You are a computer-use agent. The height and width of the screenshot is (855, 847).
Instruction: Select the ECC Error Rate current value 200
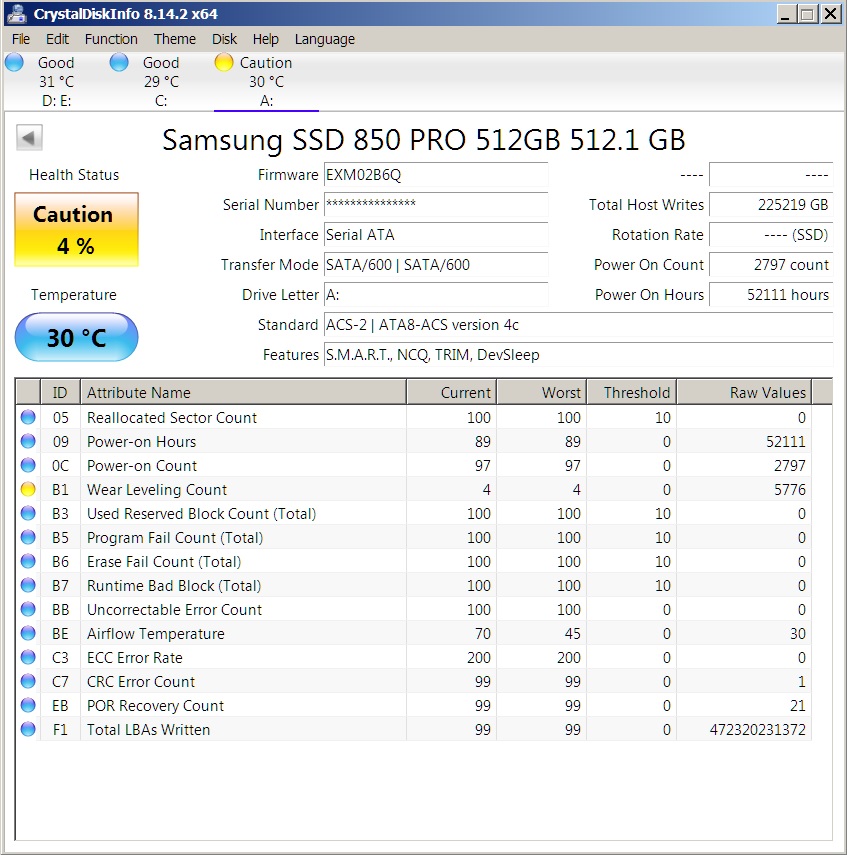click(x=479, y=658)
